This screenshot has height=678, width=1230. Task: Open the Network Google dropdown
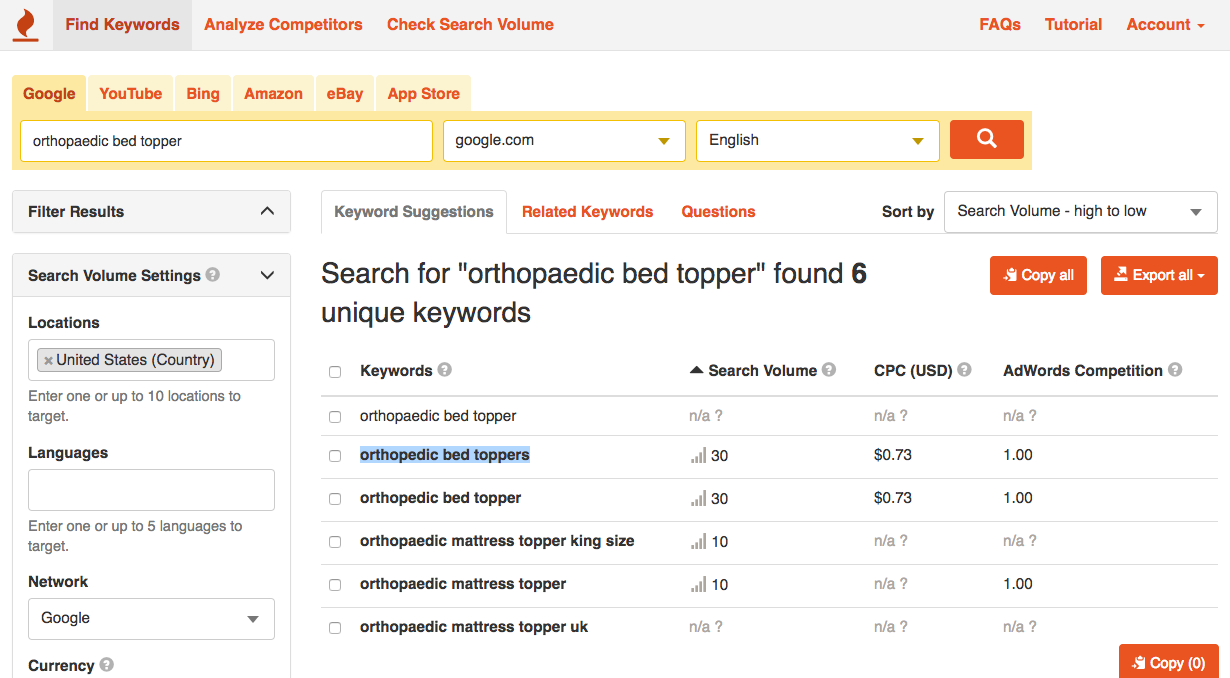pos(151,619)
